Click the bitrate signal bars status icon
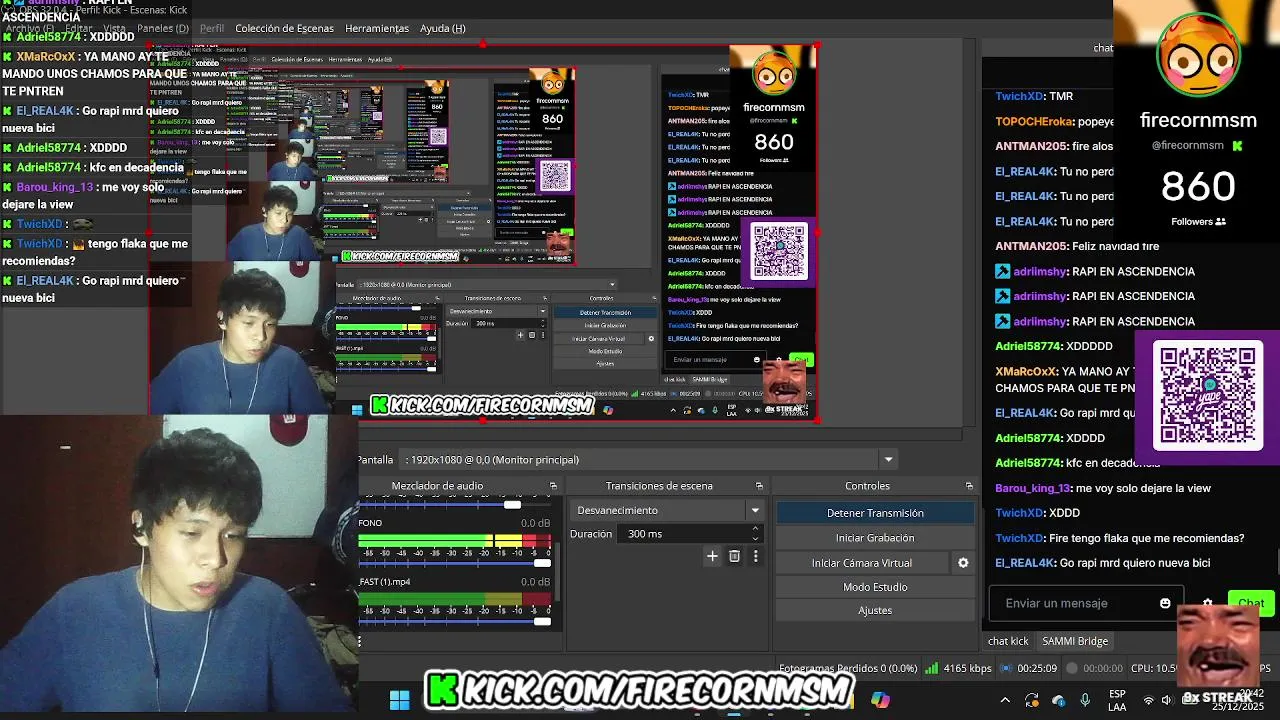This screenshot has width=1280, height=720. tap(931, 668)
